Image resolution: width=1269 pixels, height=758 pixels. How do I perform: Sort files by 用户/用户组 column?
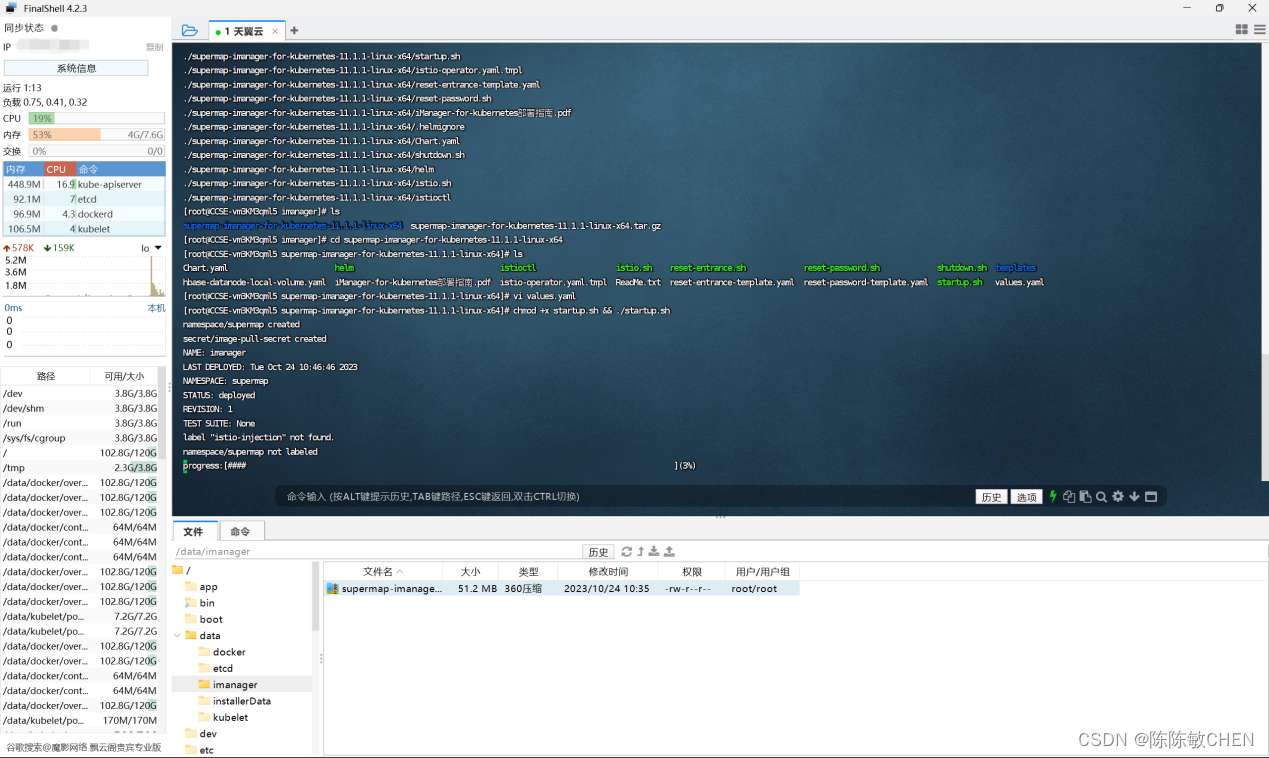point(762,572)
